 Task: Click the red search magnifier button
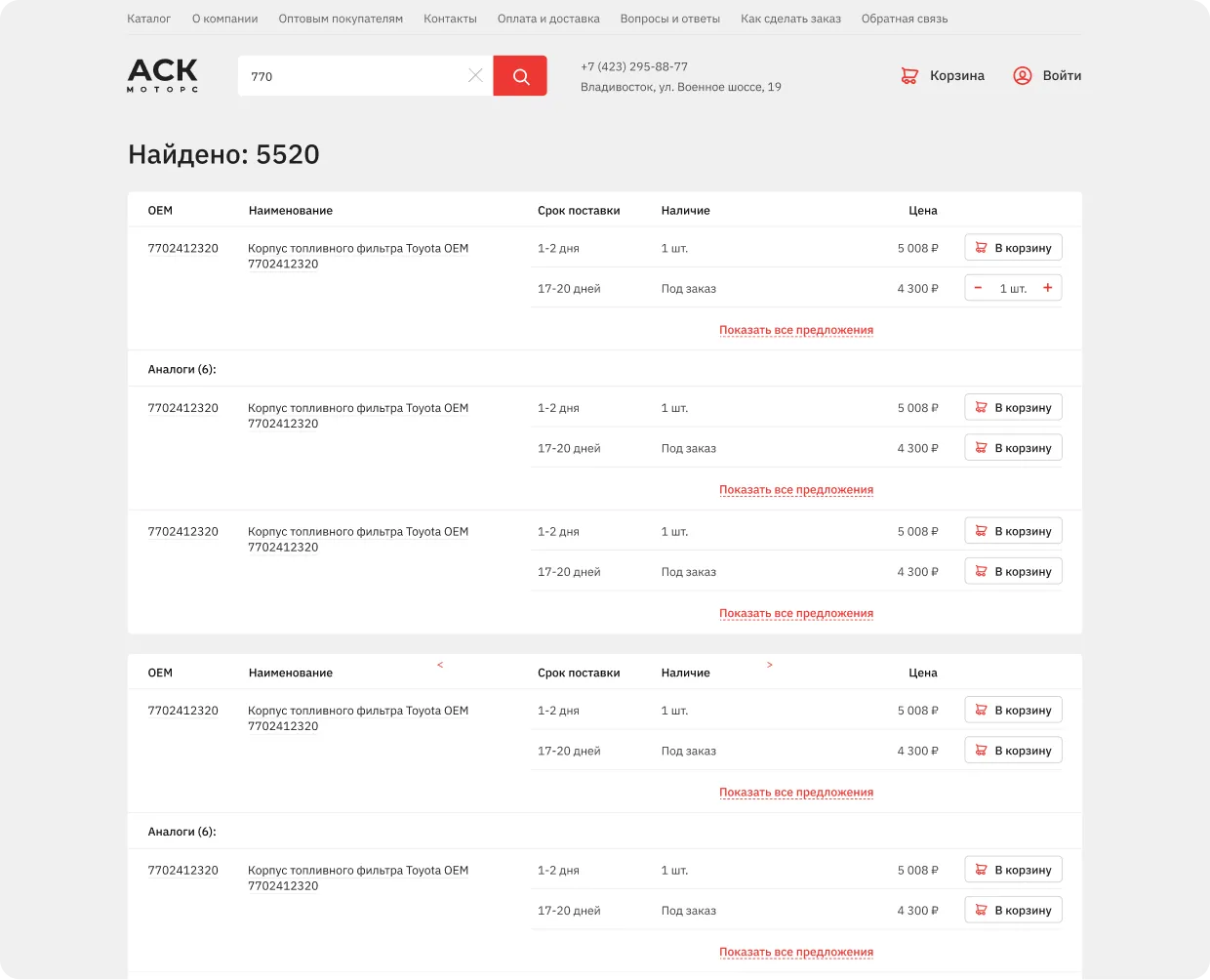click(520, 76)
